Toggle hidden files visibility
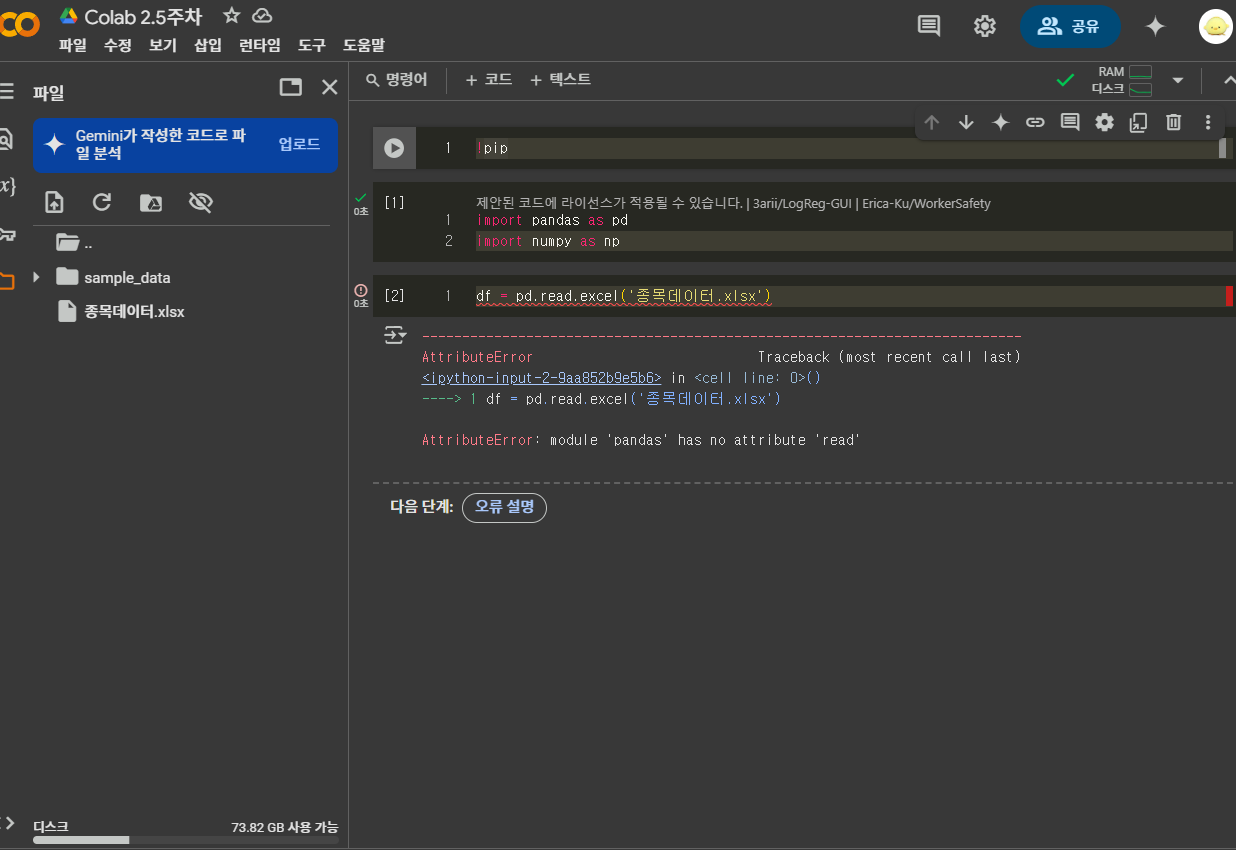 pyautogui.click(x=201, y=203)
